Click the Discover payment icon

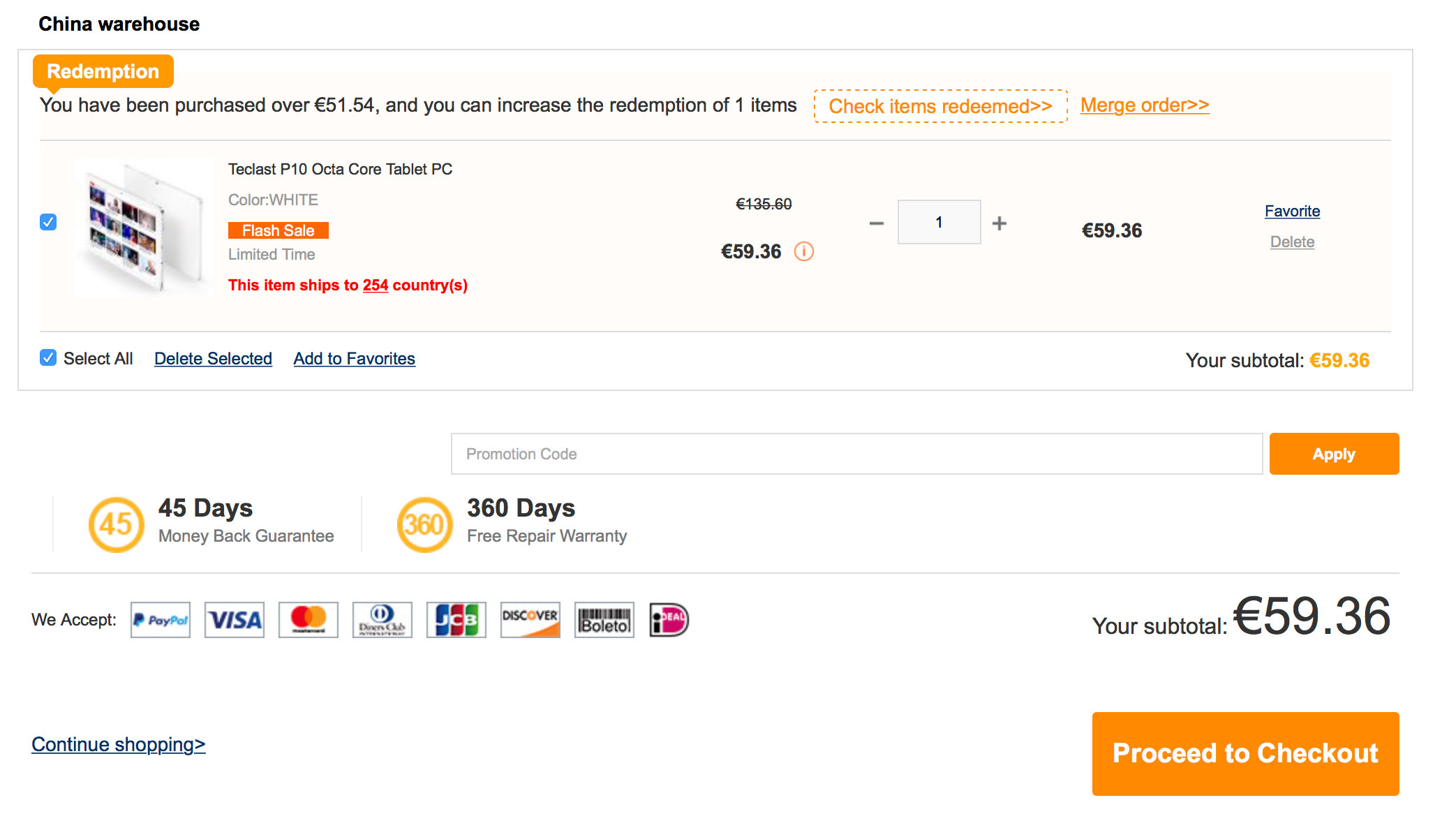[530, 620]
